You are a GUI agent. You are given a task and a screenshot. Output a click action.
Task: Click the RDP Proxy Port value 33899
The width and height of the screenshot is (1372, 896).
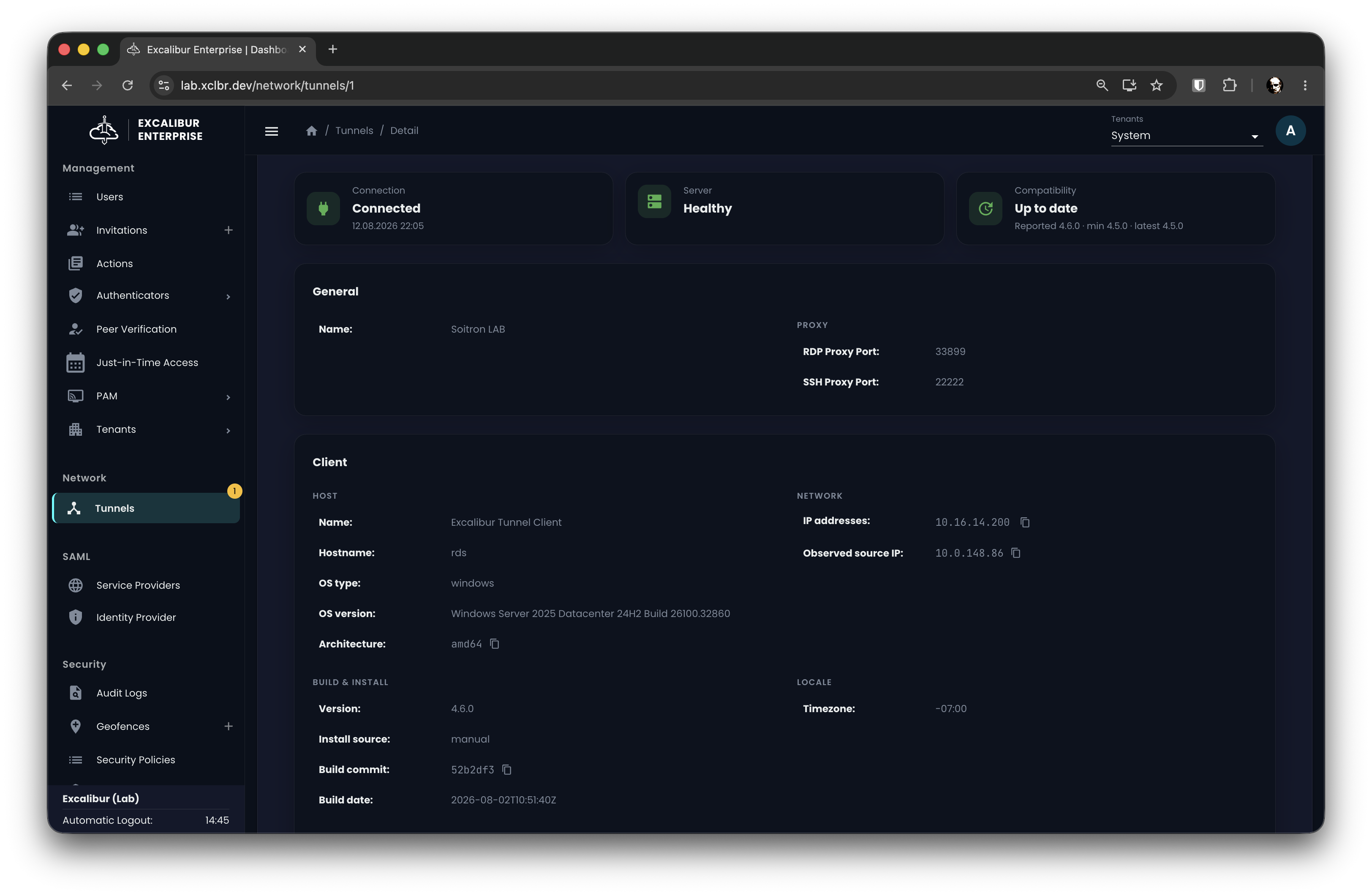(950, 352)
